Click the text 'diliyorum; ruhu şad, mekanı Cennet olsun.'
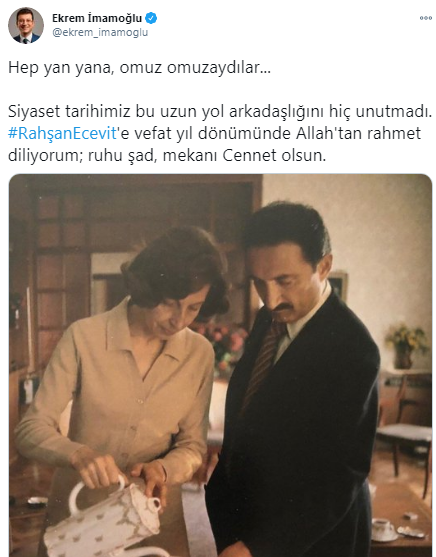 (x=167, y=155)
